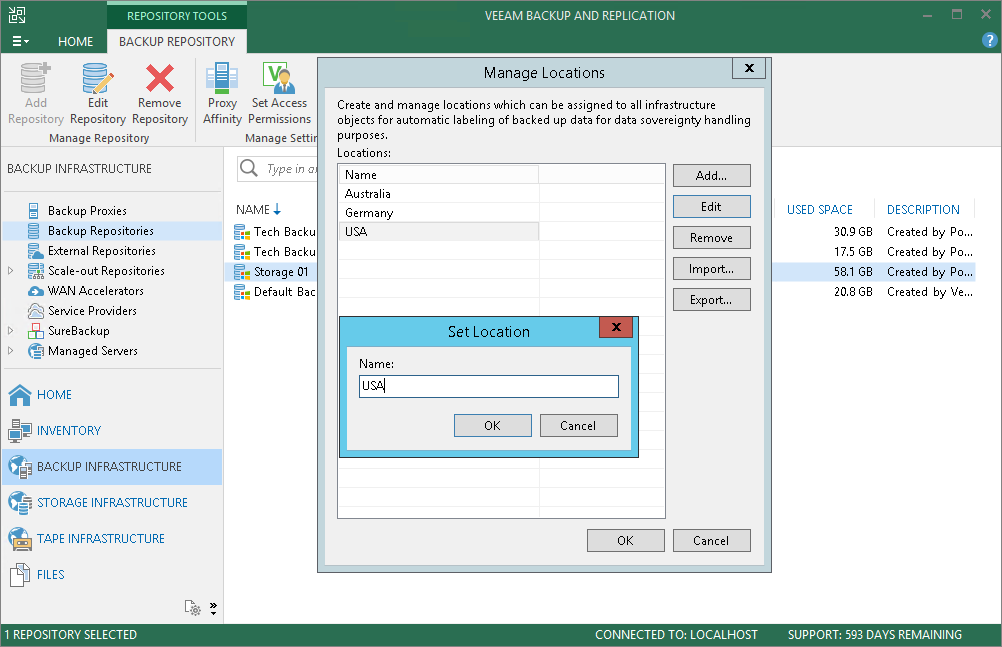Click the 17.5 GB used space cell
Viewport: 1002px width, 647px height.
click(853, 252)
